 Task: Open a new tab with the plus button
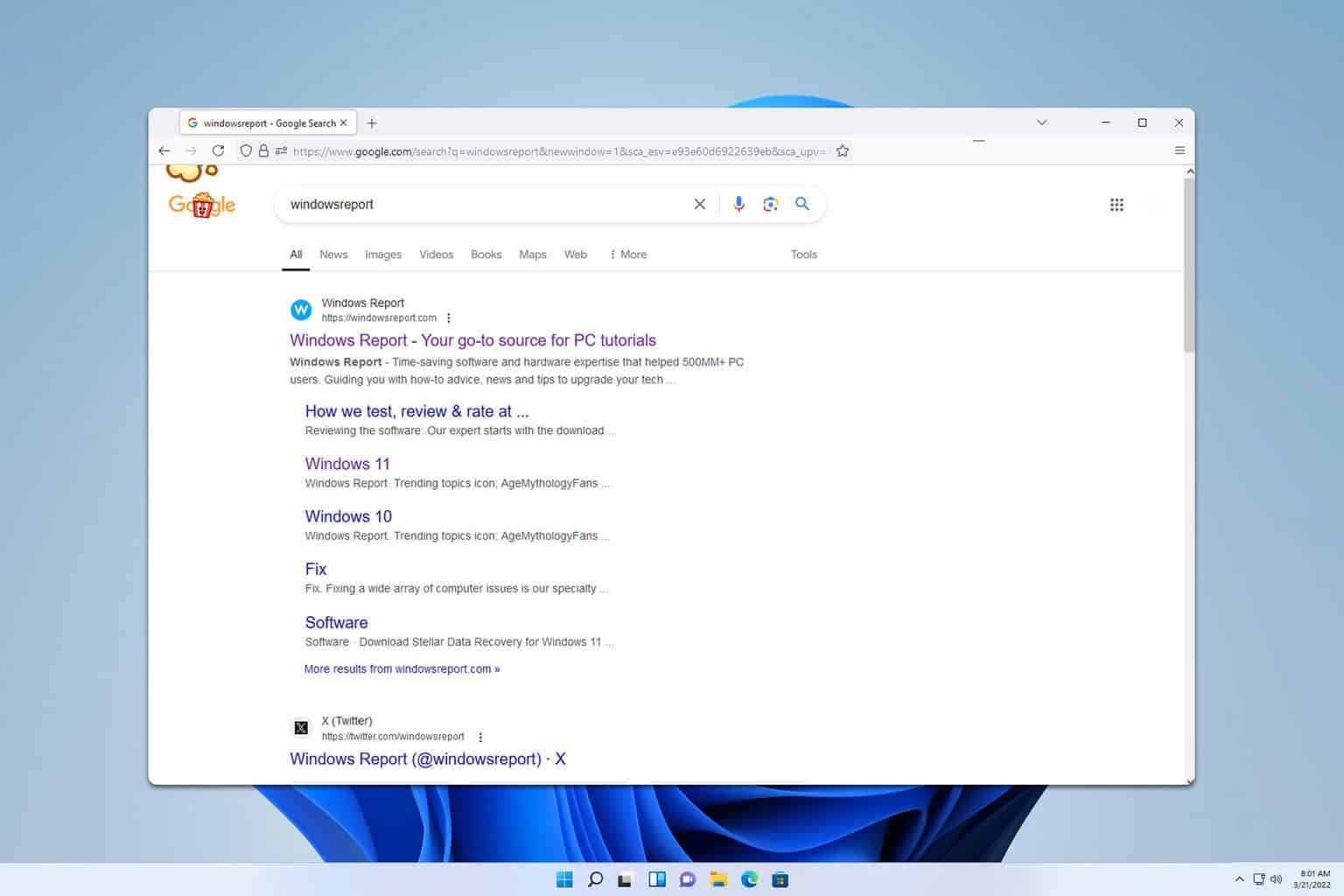coord(372,123)
